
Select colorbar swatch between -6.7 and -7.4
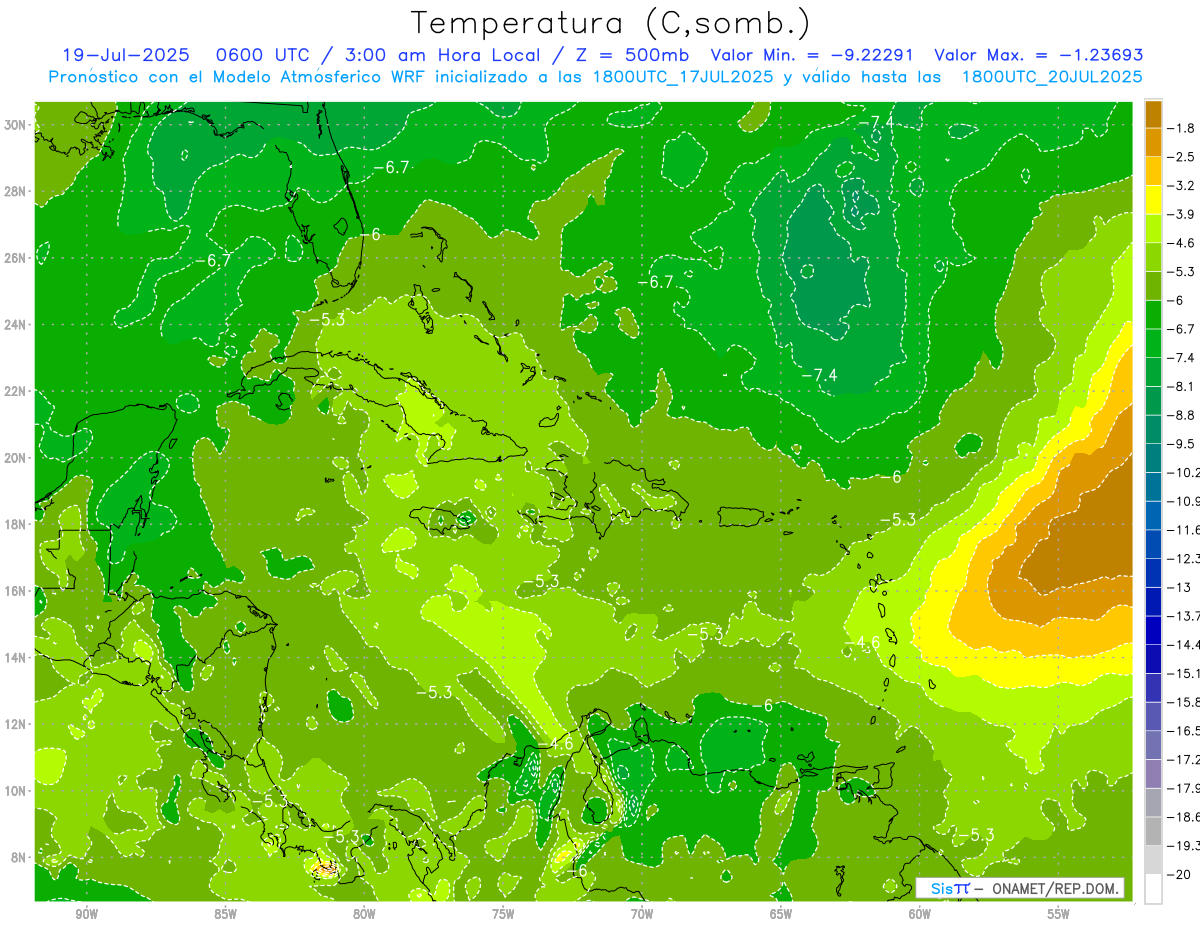[x=1153, y=343]
